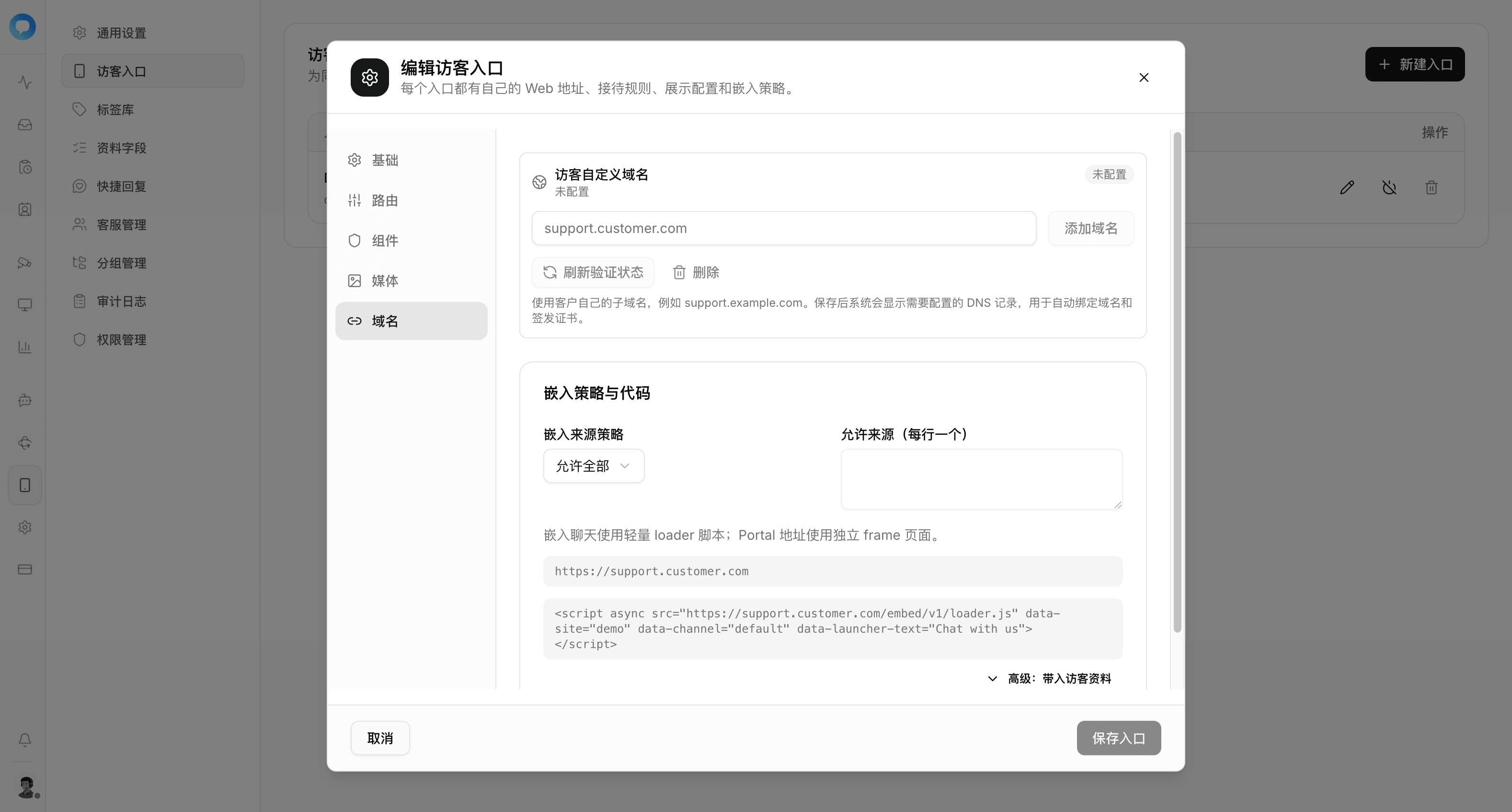Open 通用设置 in settings sidebar
This screenshot has width=1512, height=812.
[x=153, y=33]
